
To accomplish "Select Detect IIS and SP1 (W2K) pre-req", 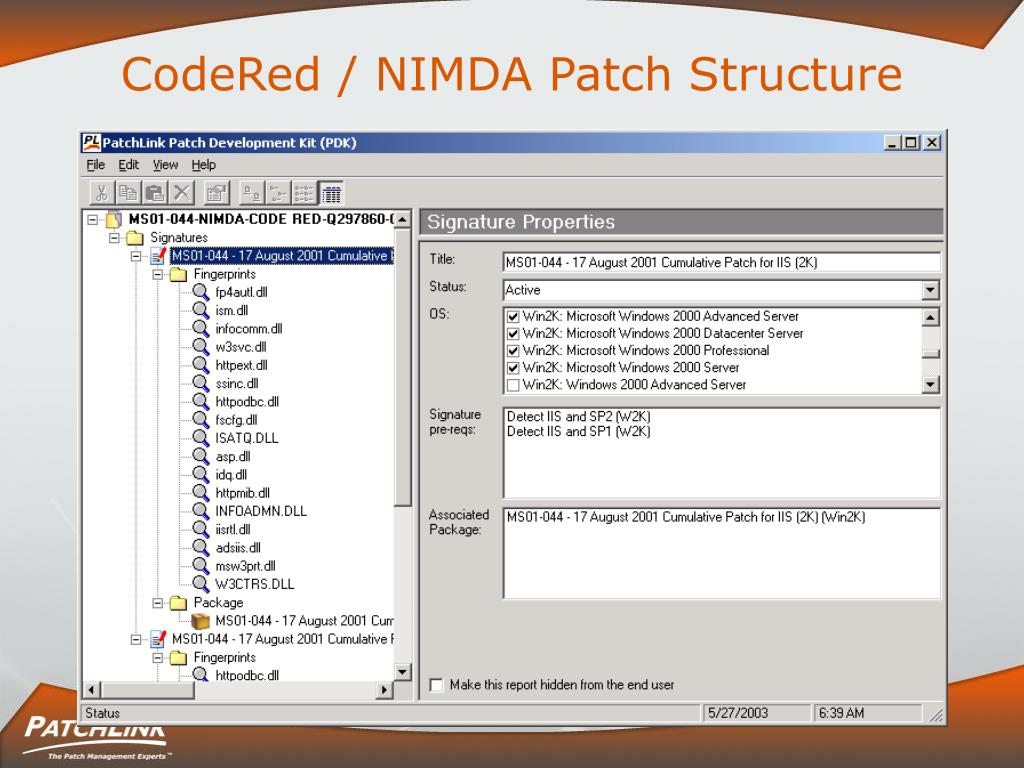I will click(x=579, y=431).
